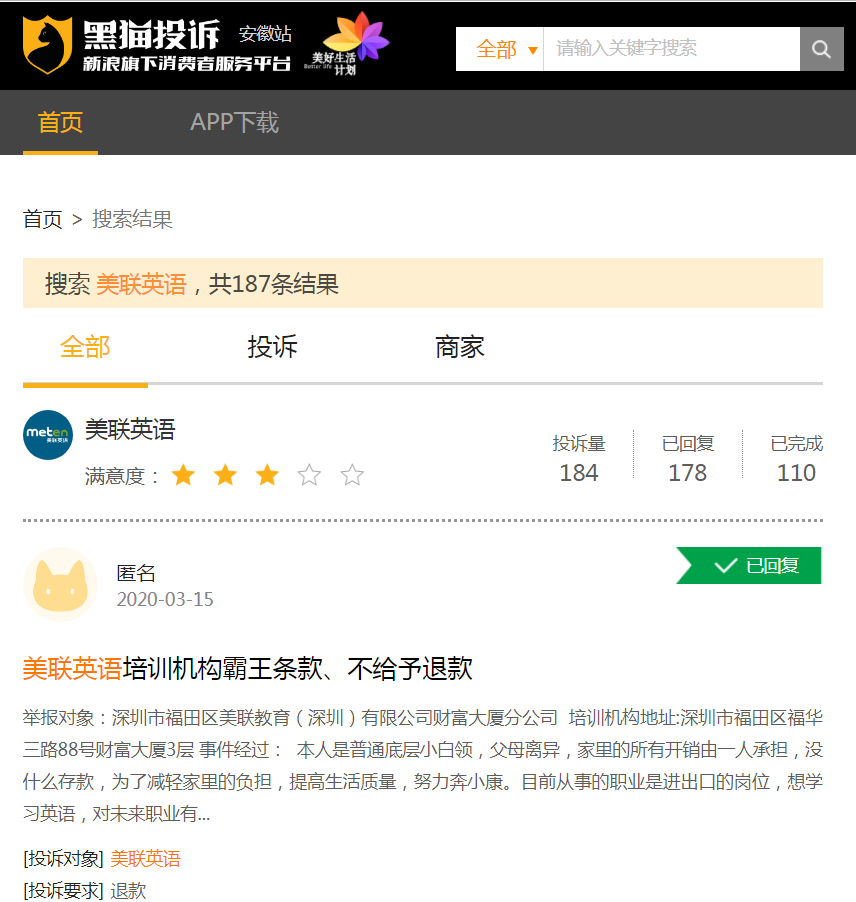Click the magnifier search button
856x902 pixels.
point(821,49)
